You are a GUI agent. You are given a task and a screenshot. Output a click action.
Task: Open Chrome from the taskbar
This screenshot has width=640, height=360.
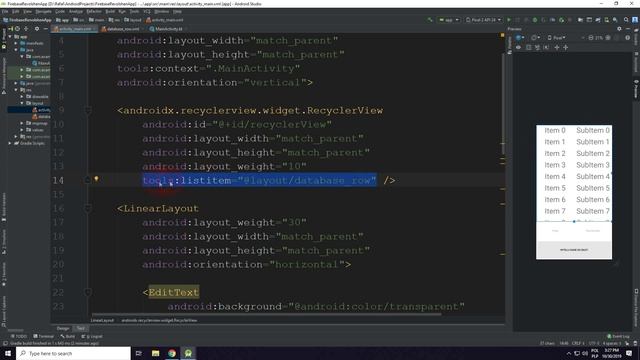[x=172, y=353]
